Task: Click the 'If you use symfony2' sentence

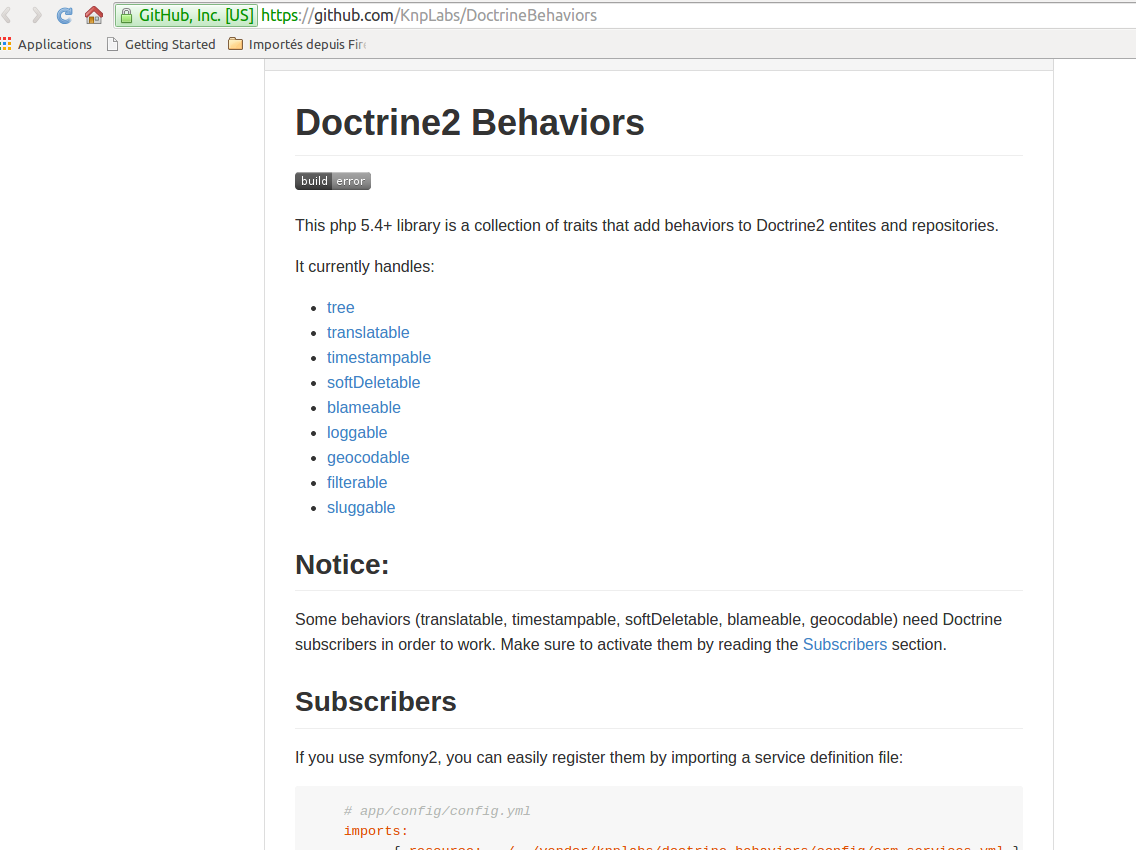Action: [598, 757]
